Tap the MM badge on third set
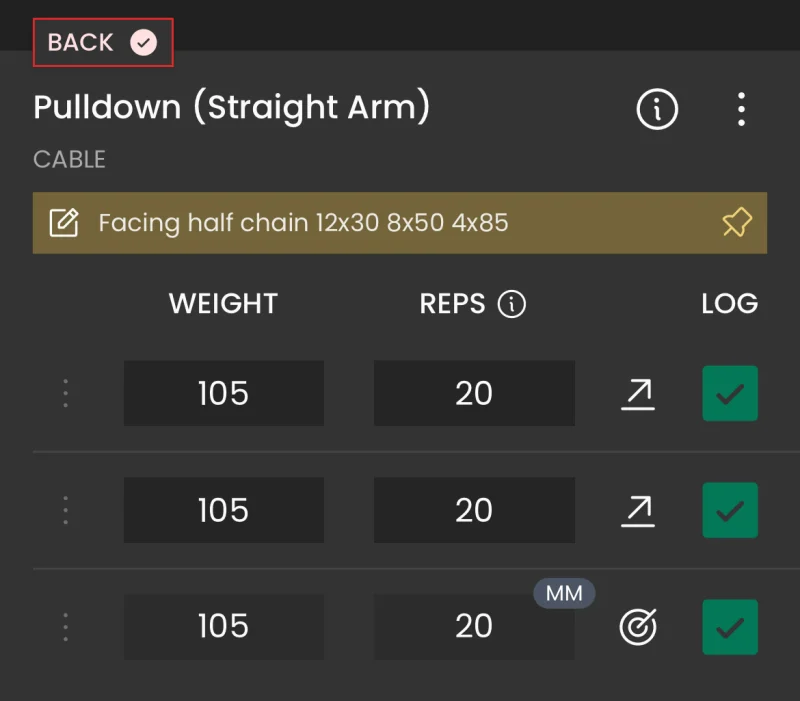800x701 pixels. tap(564, 593)
